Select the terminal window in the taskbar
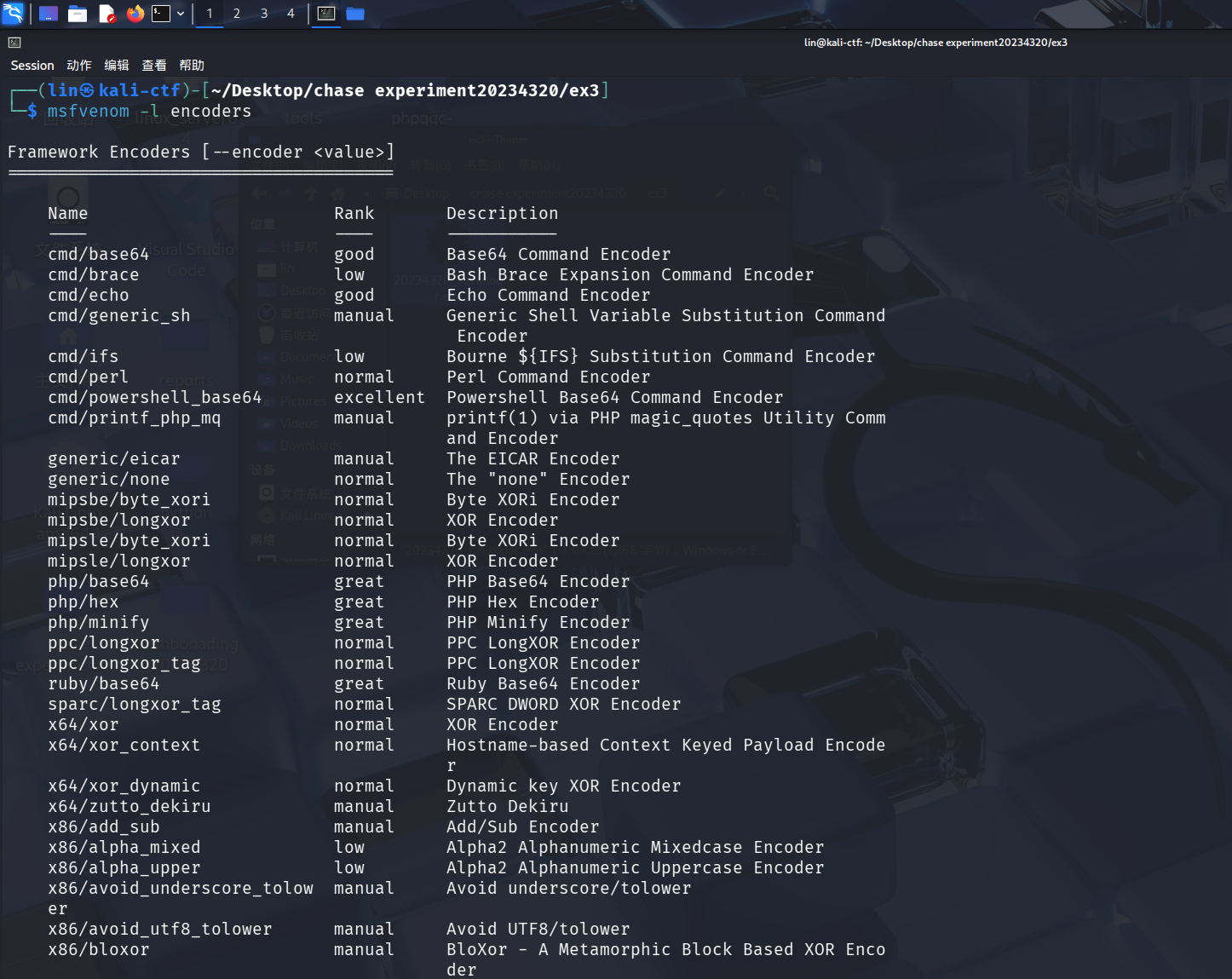This screenshot has height=979, width=1232. point(326,14)
